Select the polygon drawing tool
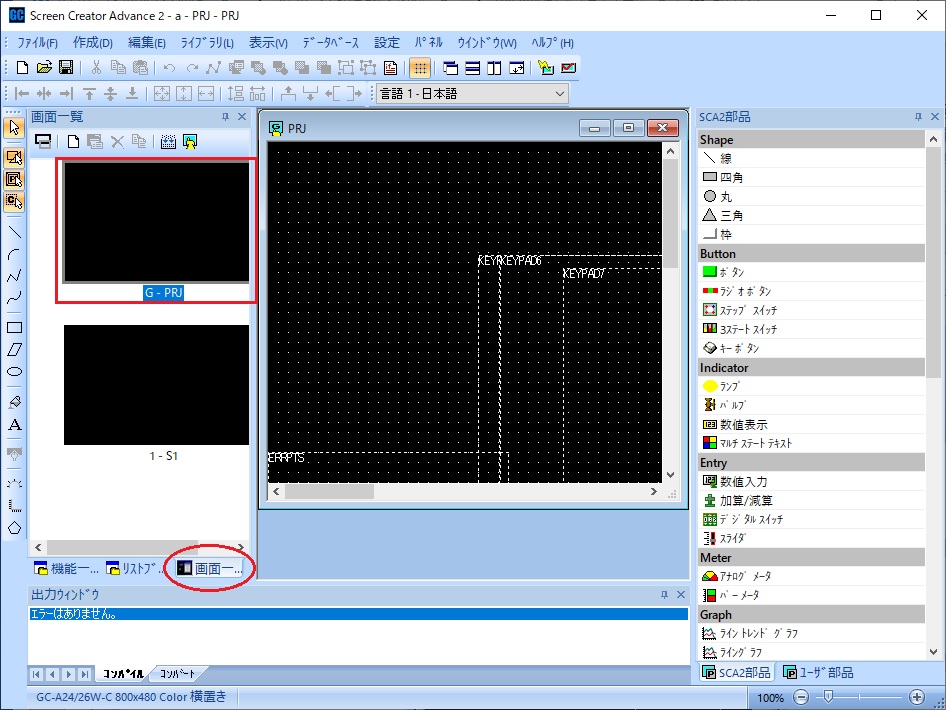 pos(14,528)
